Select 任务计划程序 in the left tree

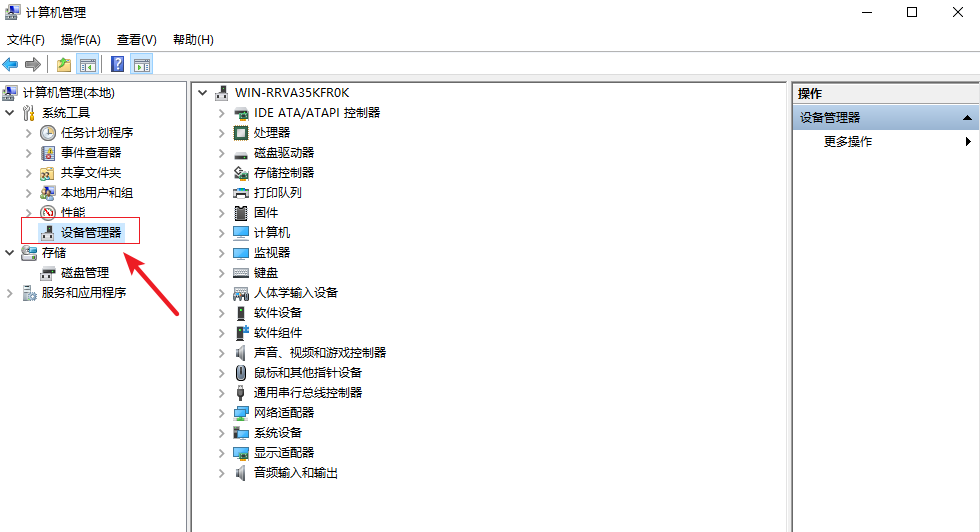click(x=96, y=133)
